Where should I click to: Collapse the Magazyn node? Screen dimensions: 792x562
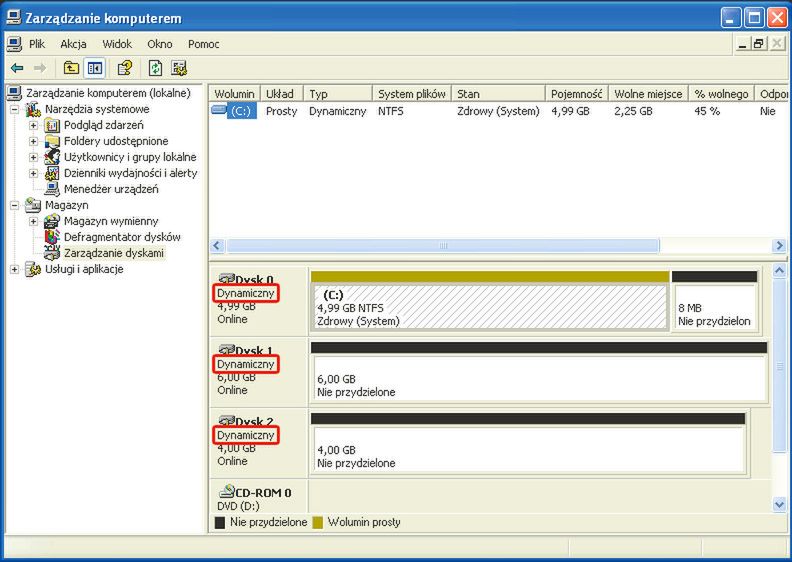15,206
